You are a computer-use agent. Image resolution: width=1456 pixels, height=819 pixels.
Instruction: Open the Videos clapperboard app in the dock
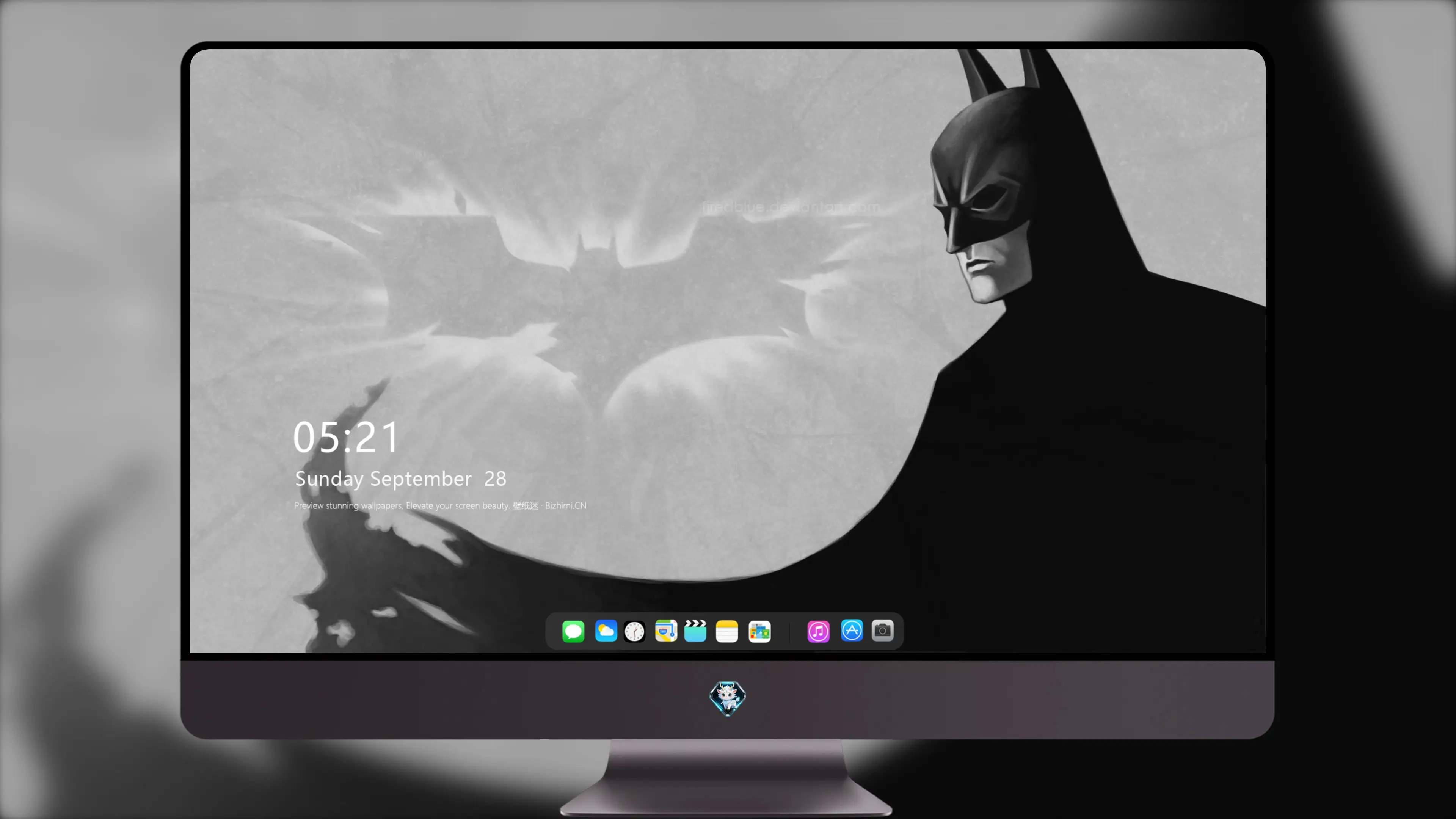coord(695,631)
